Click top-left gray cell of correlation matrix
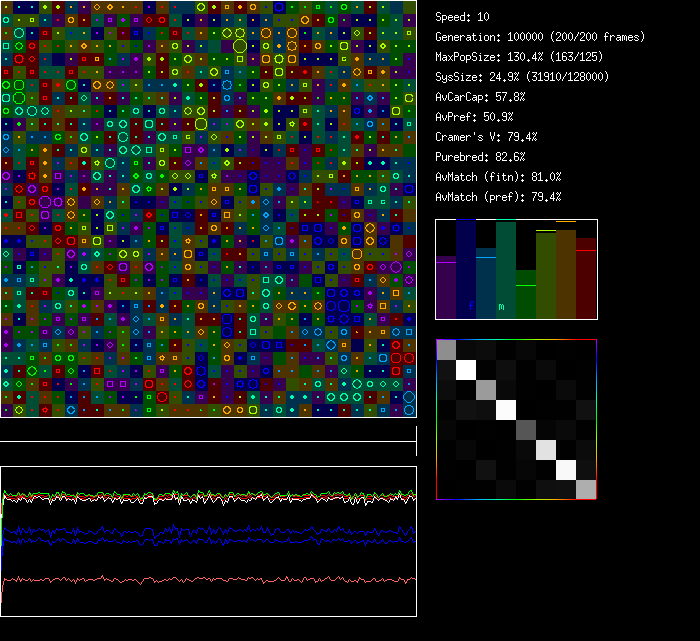Viewport: 700px width, 641px height. click(446, 349)
